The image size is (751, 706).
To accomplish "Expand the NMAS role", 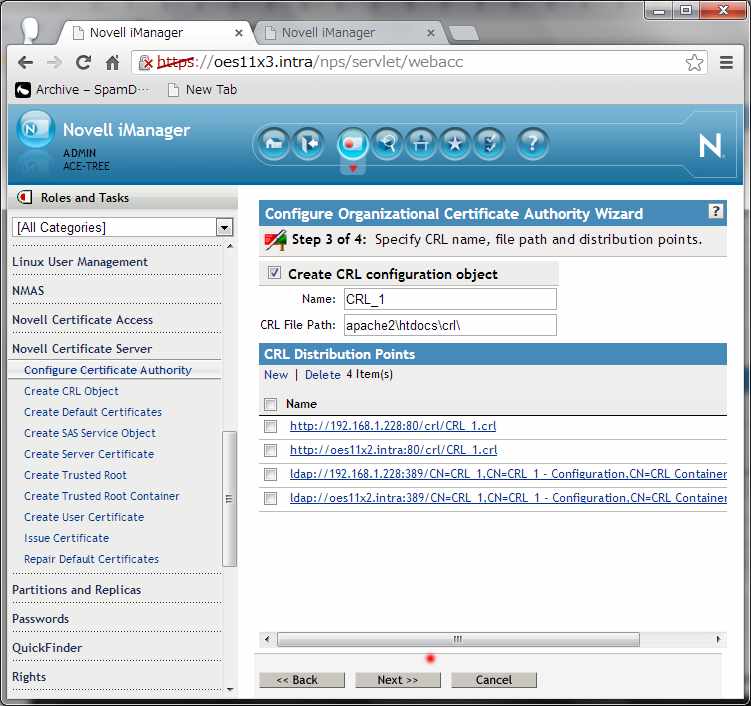I will [28, 291].
